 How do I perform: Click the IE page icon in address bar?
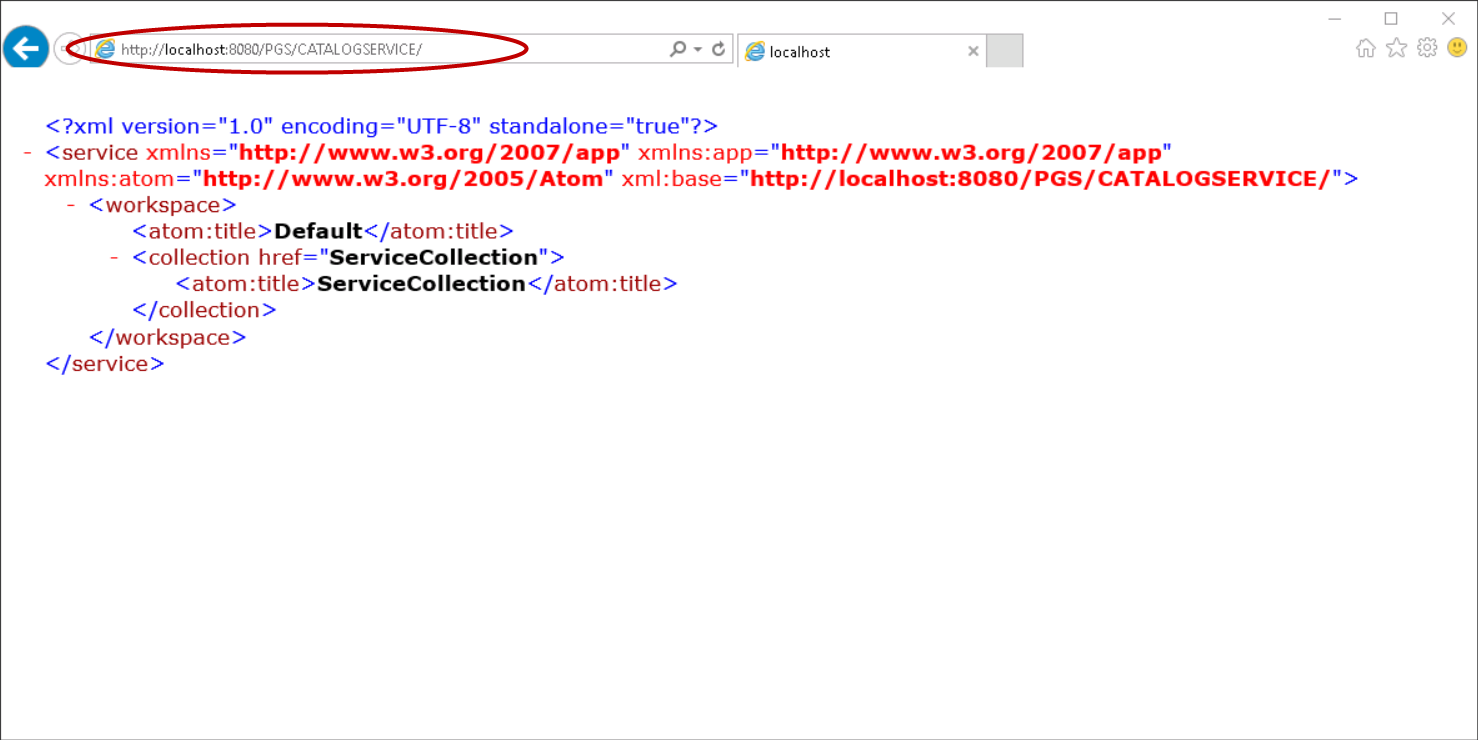click(x=105, y=49)
